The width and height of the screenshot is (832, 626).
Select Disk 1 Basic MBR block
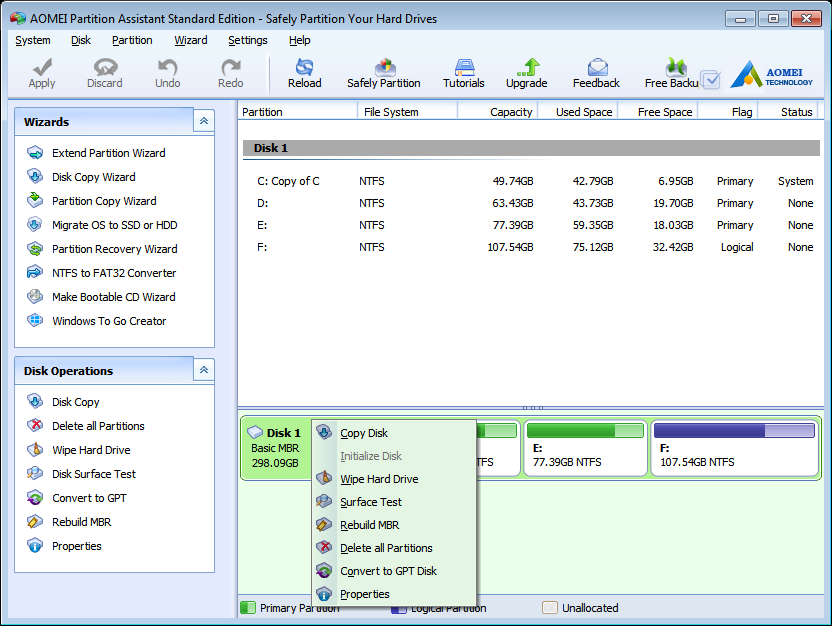(x=276, y=448)
